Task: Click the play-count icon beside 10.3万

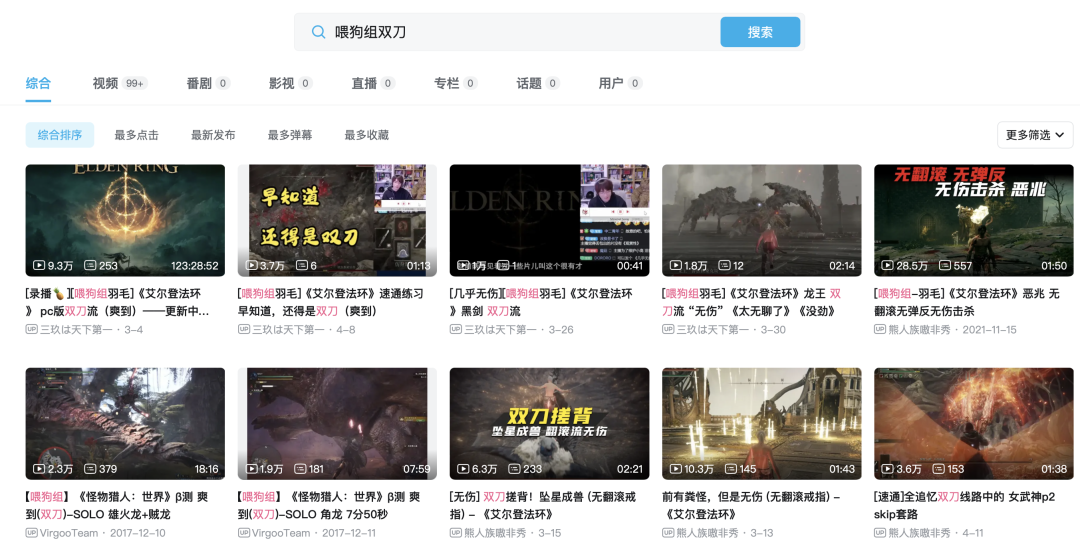Action: [x=676, y=468]
